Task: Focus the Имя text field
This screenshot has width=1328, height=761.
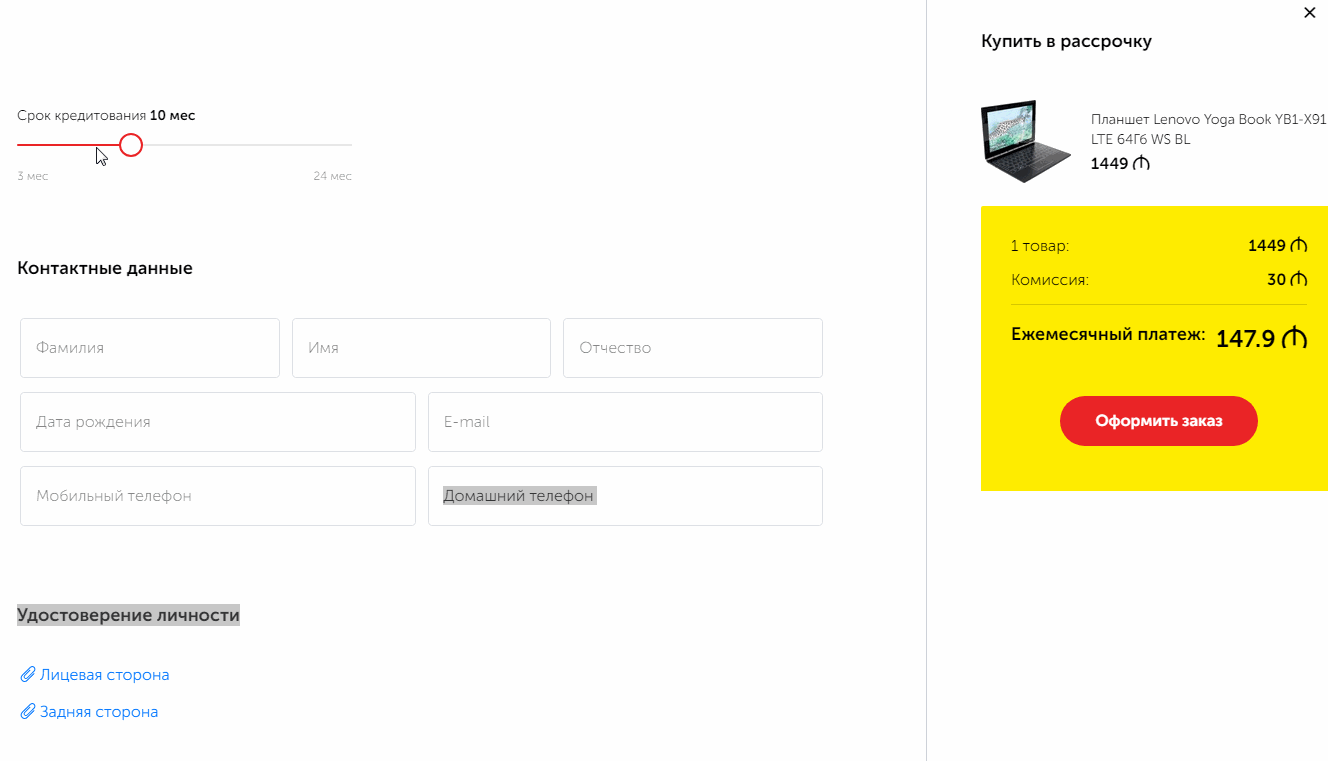Action: click(x=421, y=348)
